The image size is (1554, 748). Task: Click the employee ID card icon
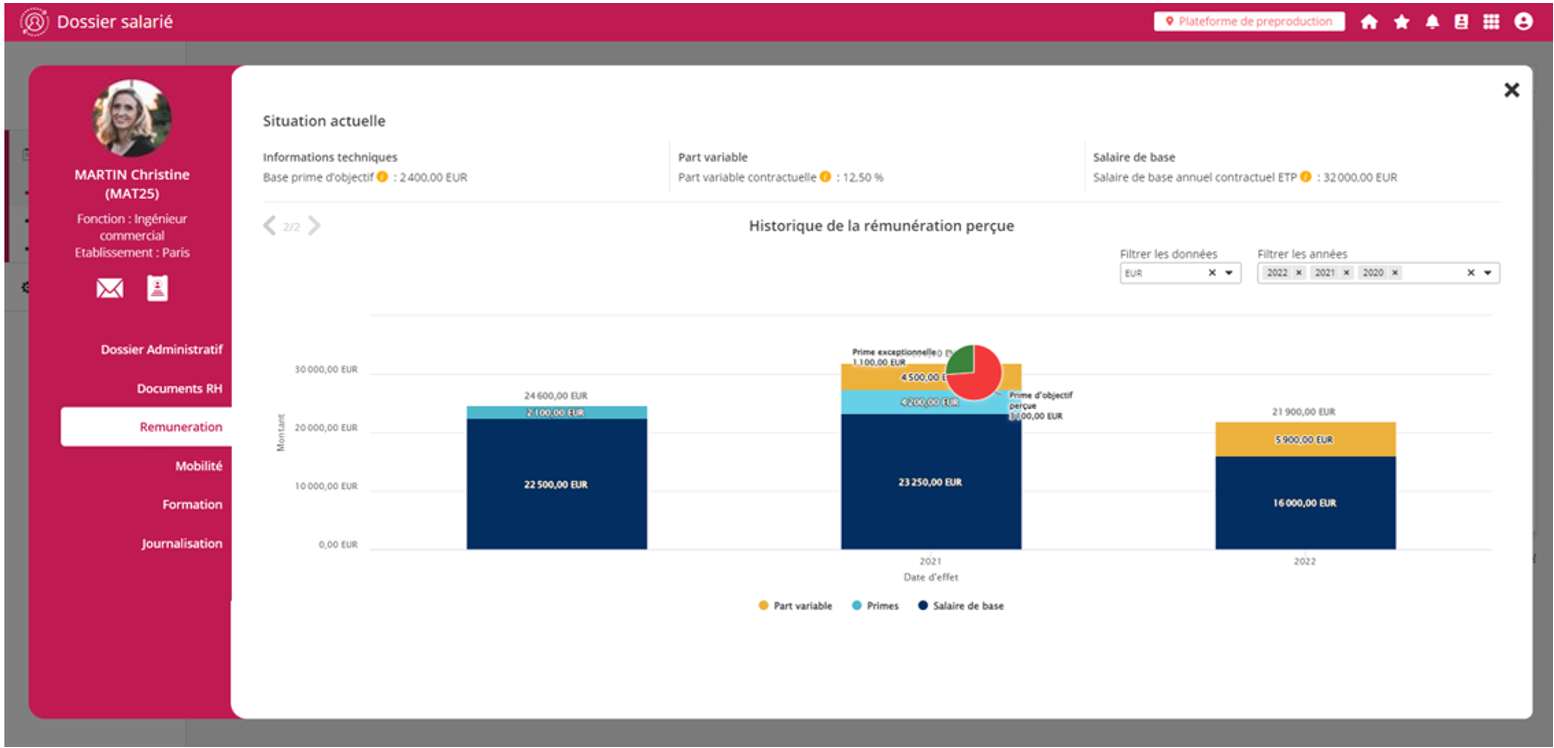coord(158,288)
